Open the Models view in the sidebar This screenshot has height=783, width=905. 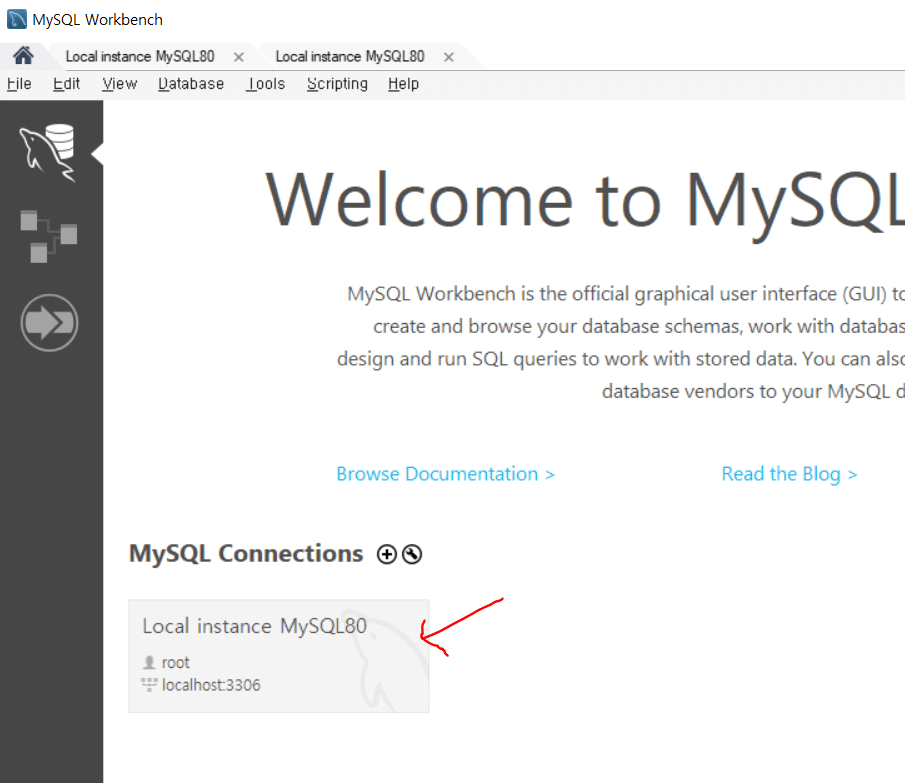click(x=49, y=237)
